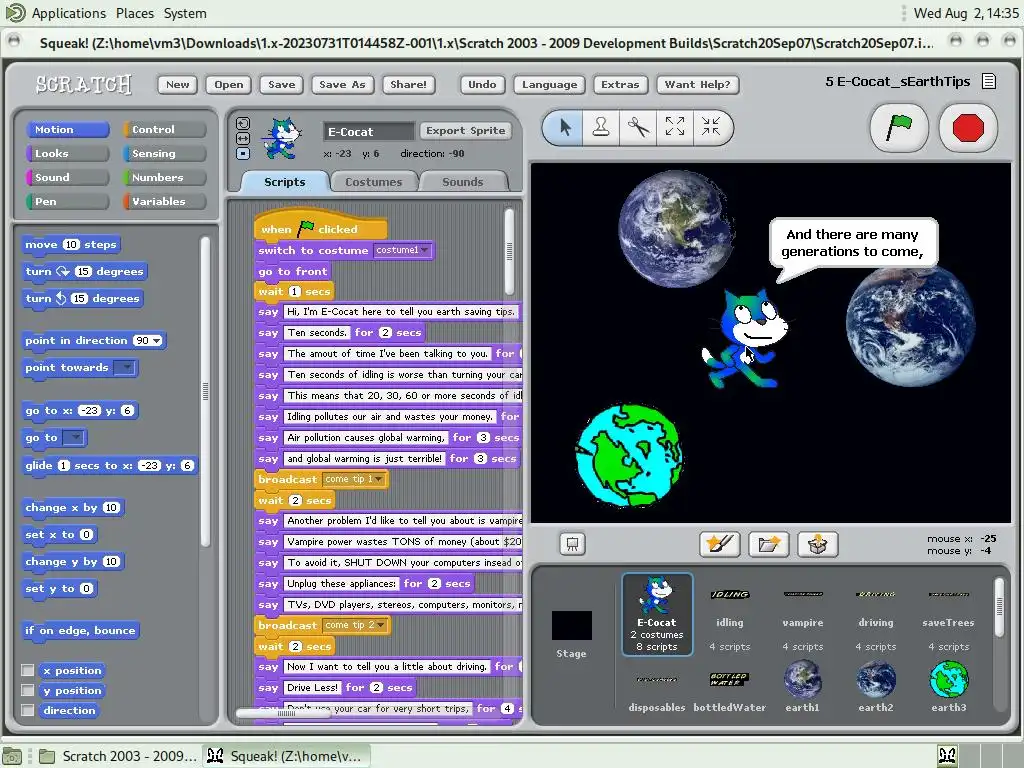The width and height of the screenshot is (1024, 768).
Task: Open the Places menu in top panel
Action: [x=135, y=13]
